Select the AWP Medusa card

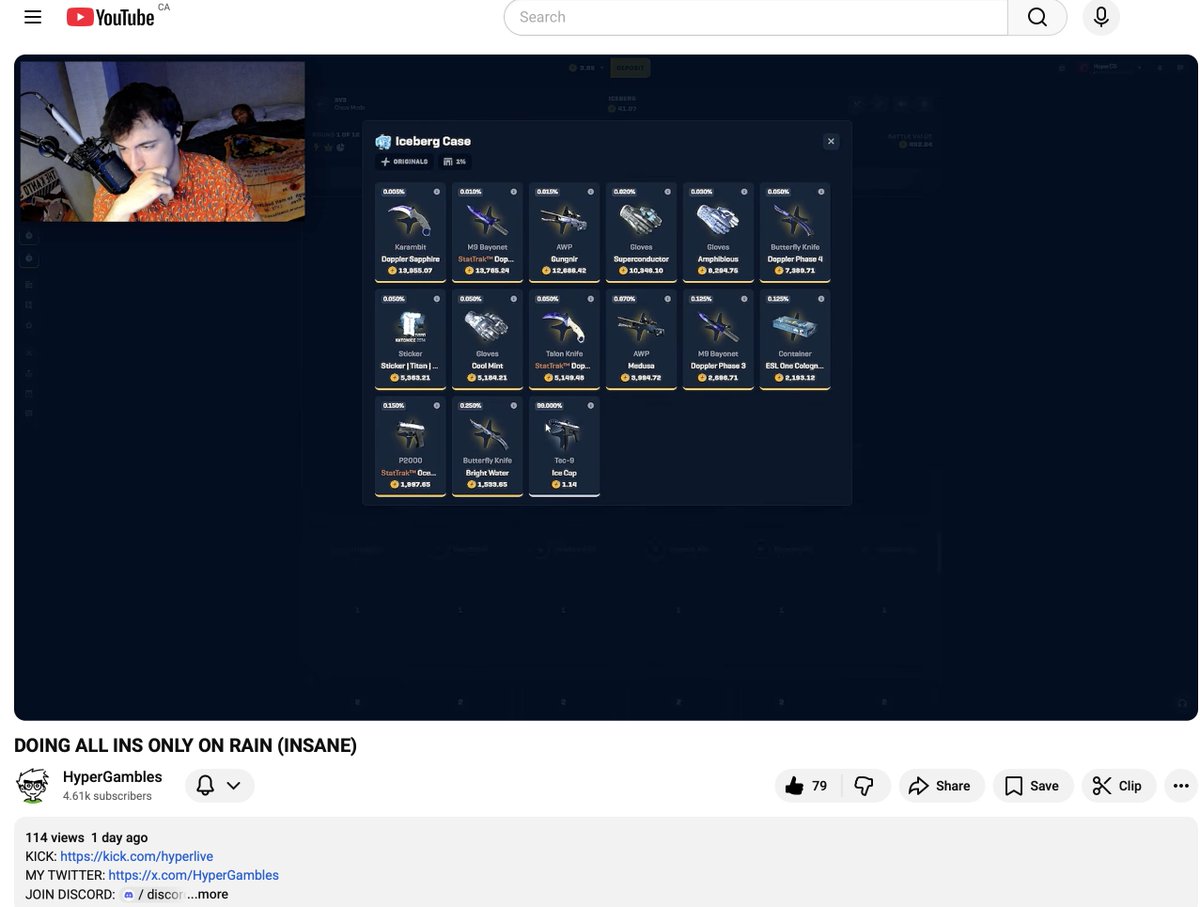[641, 339]
